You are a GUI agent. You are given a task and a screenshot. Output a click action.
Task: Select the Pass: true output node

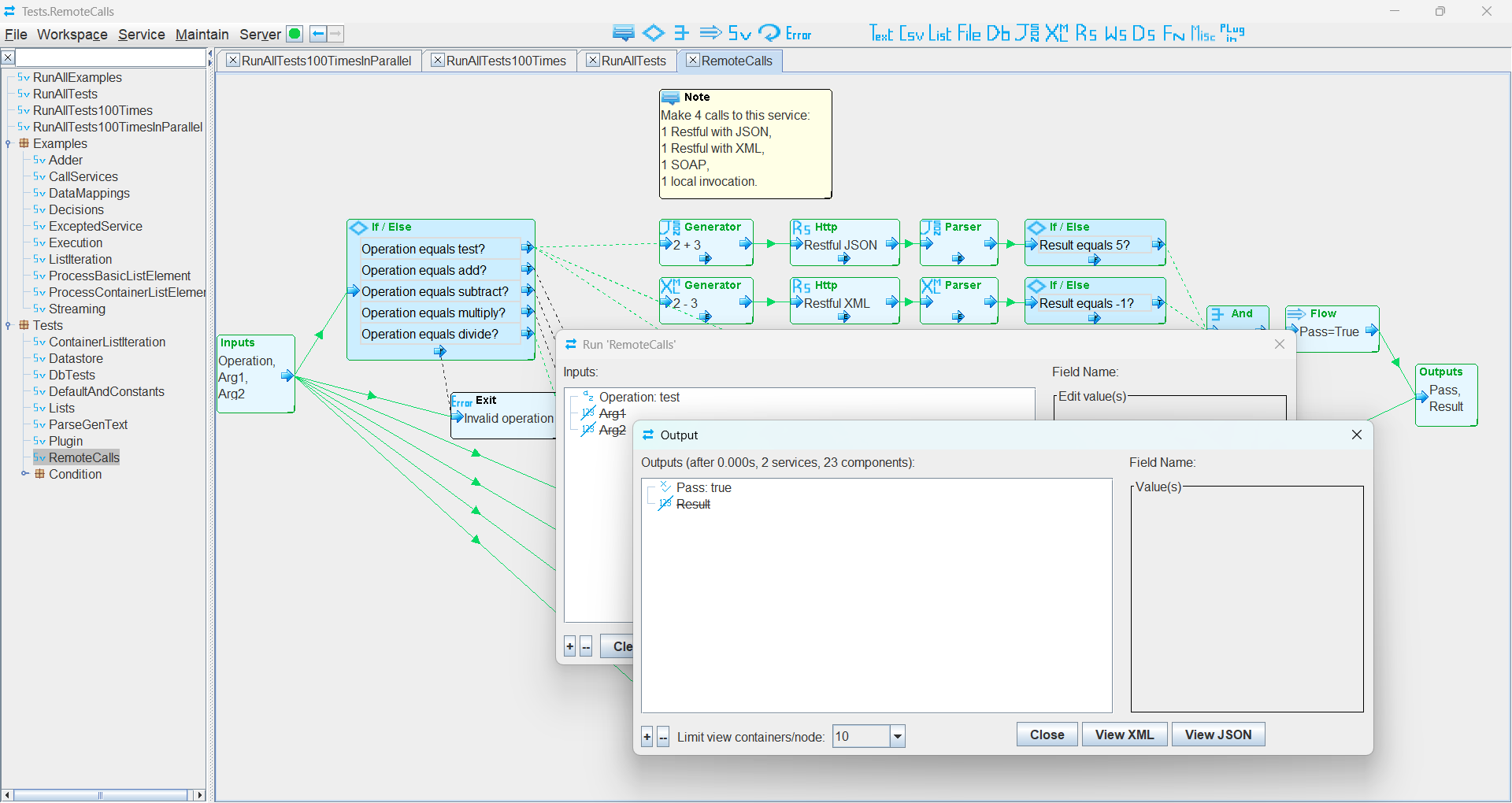click(x=702, y=487)
